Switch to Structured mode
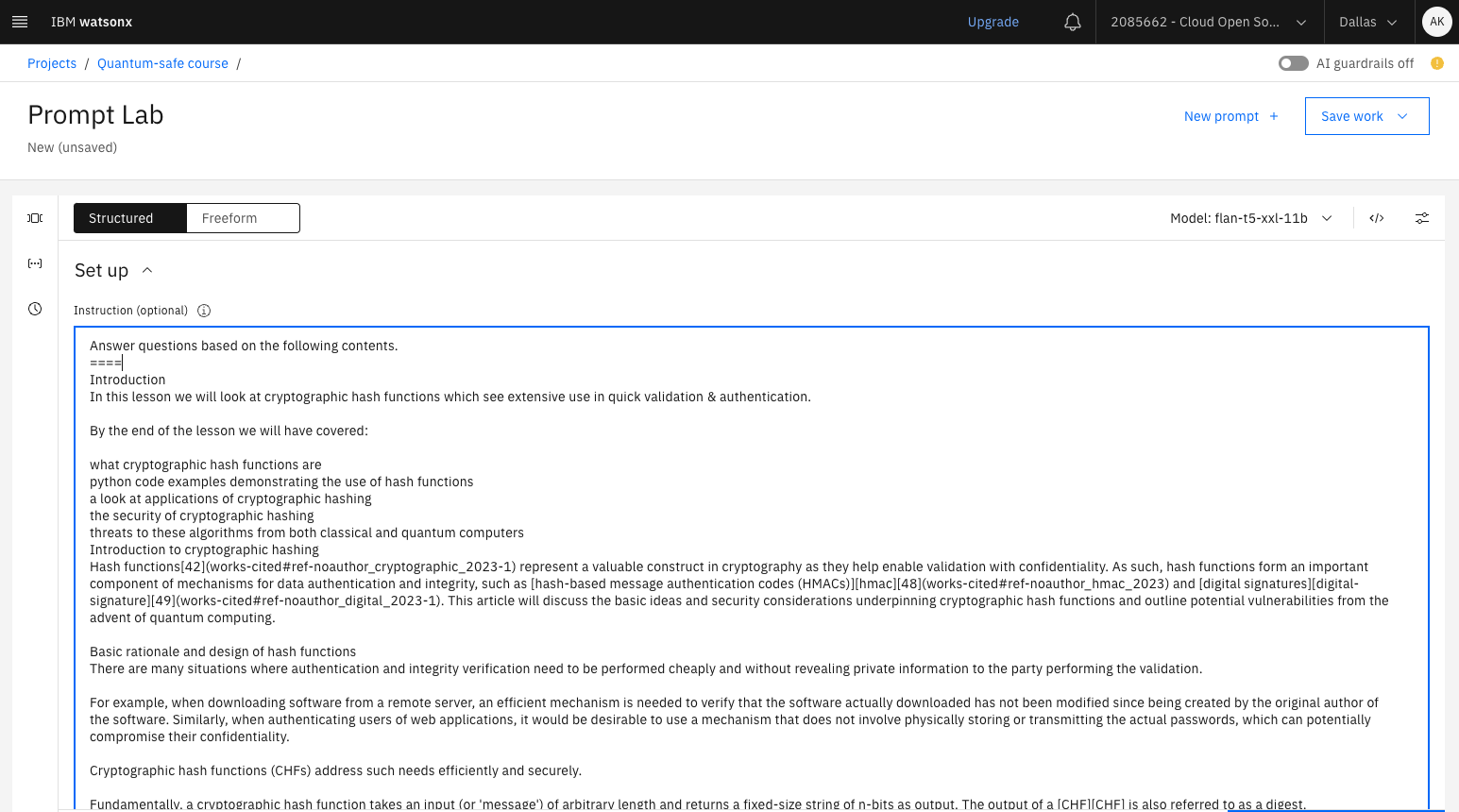This screenshot has height=812, width=1459. [x=130, y=218]
